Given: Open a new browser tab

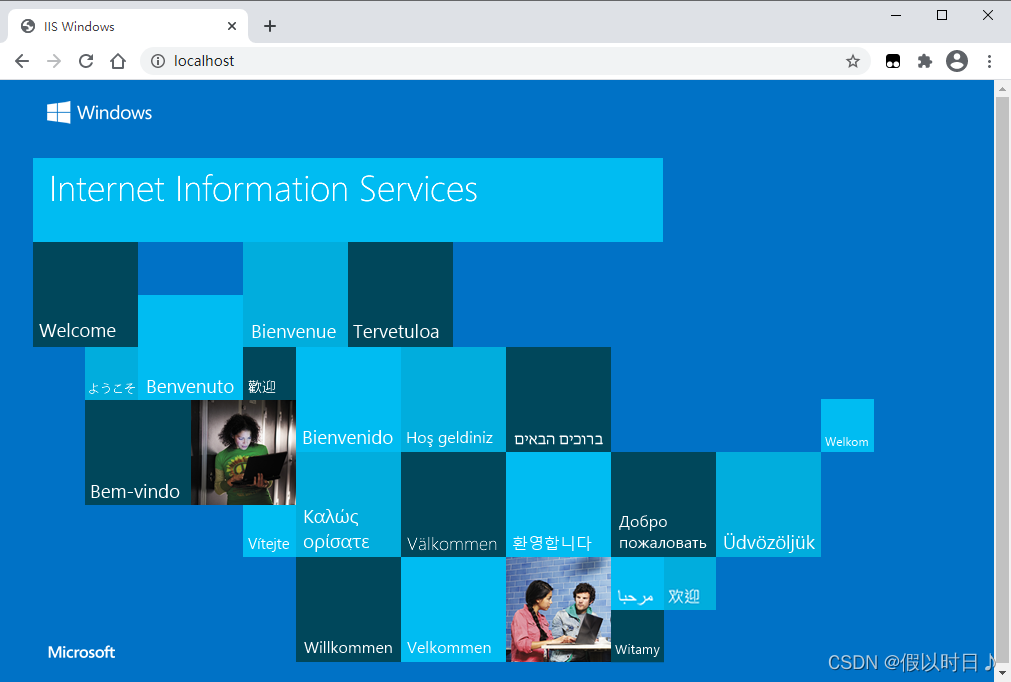Looking at the screenshot, I should (270, 26).
